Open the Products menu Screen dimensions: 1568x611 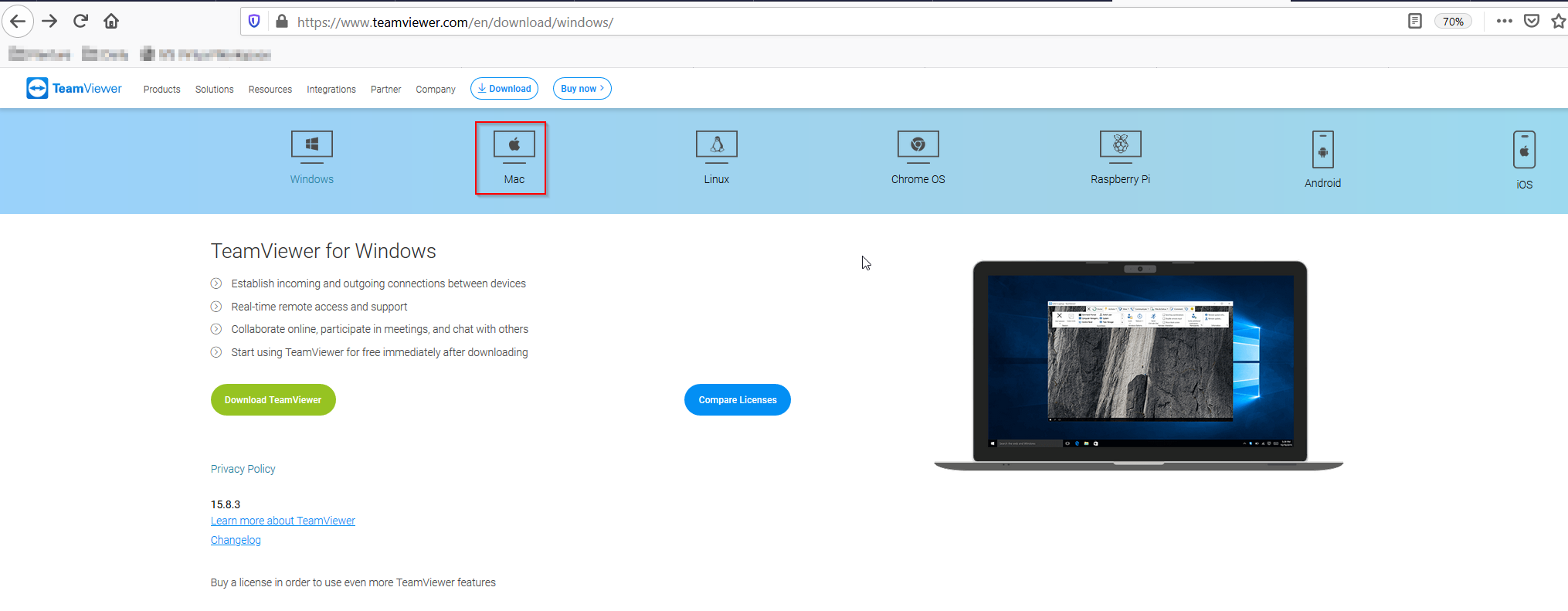point(161,90)
